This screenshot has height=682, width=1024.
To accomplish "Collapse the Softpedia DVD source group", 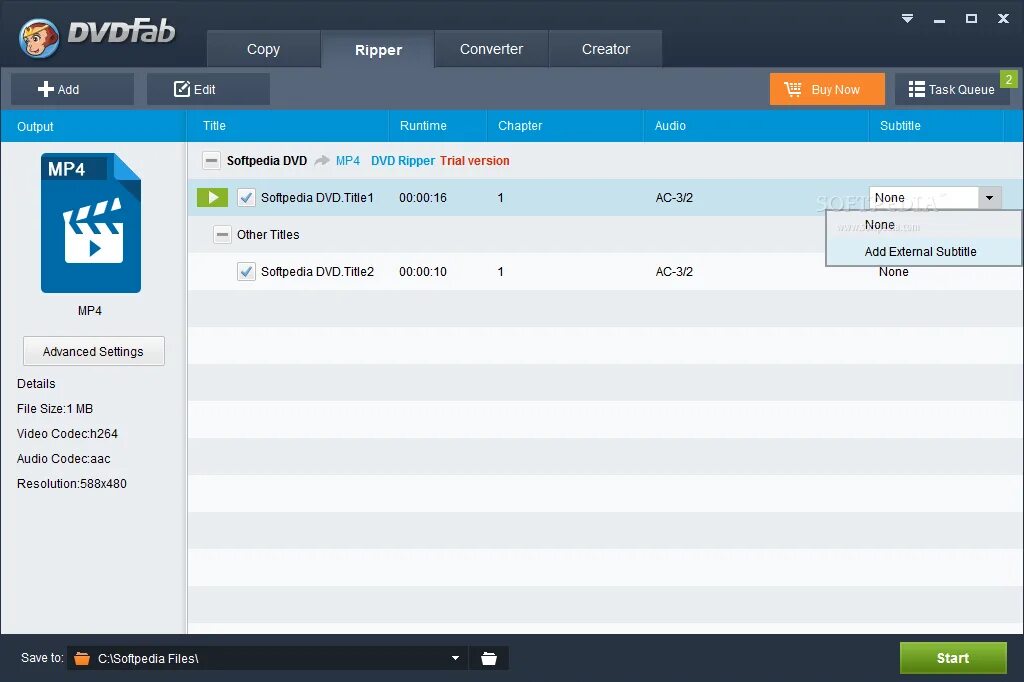I will 211,161.
